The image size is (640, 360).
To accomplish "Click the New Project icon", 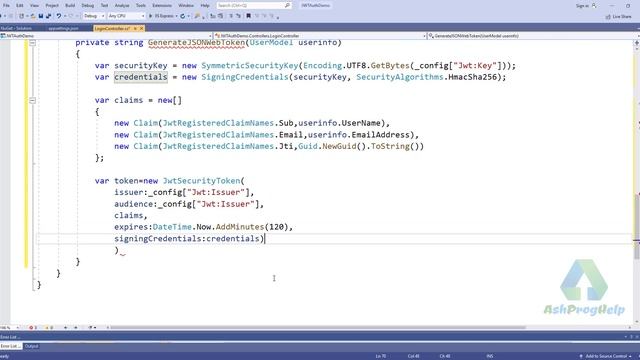I will pos(21,16).
